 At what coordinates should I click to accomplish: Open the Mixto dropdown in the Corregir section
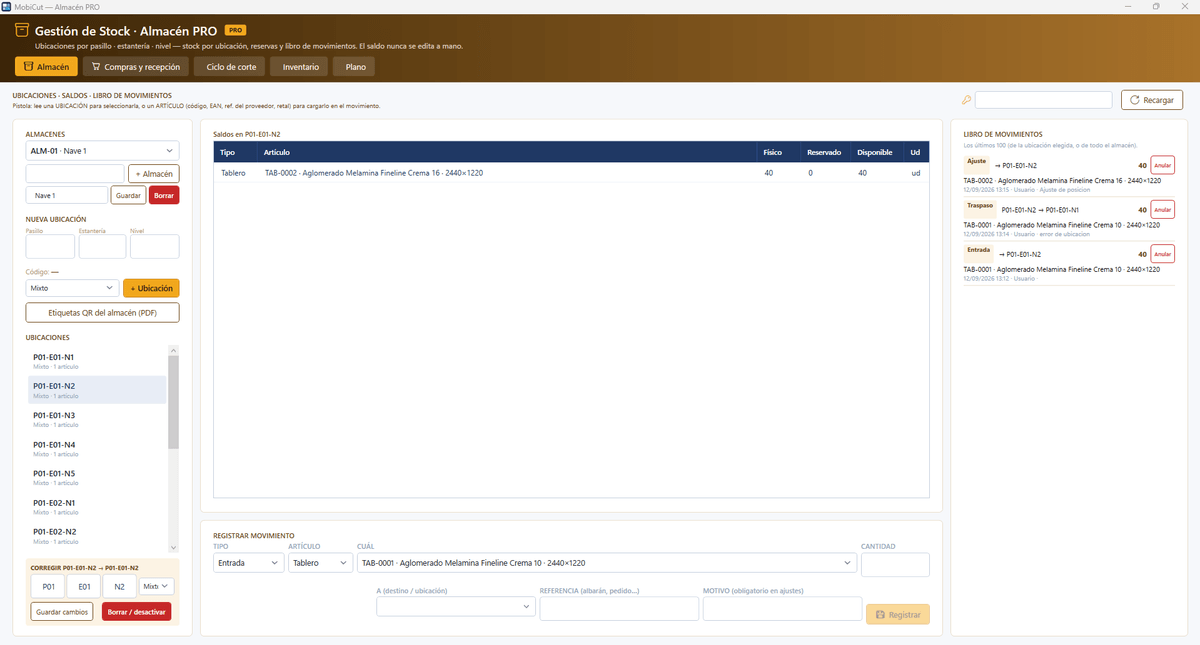(157, 587)
